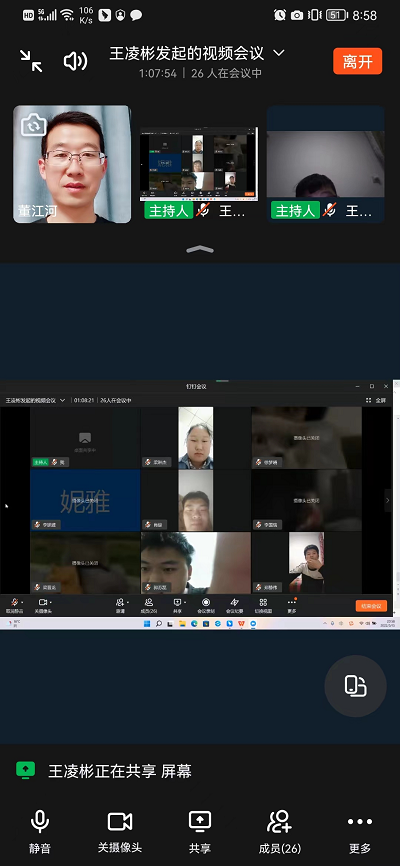Mute microphone with the 静音 button
This screenshot has height=866, width=400.
click(40, 832)
